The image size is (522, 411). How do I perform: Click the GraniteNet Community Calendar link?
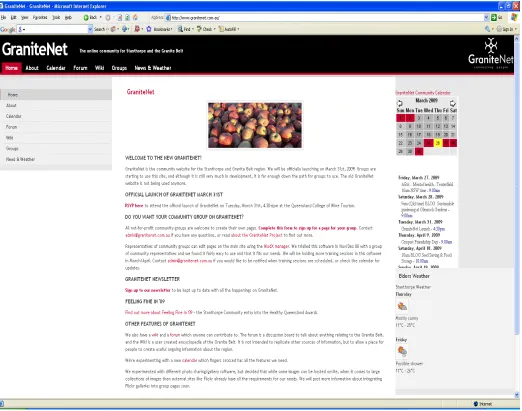423,93
